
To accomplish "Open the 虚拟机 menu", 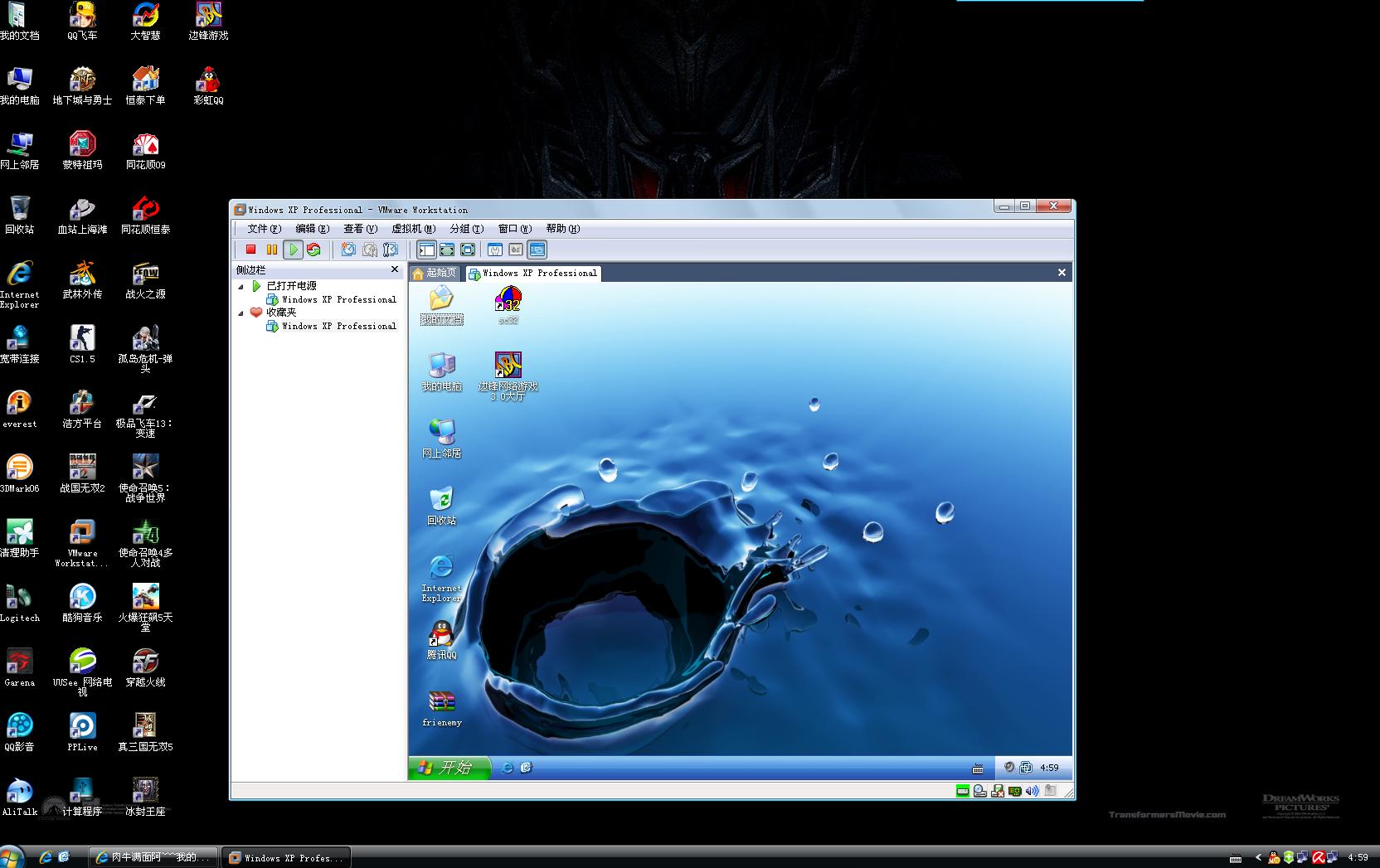I will point(413,229).
